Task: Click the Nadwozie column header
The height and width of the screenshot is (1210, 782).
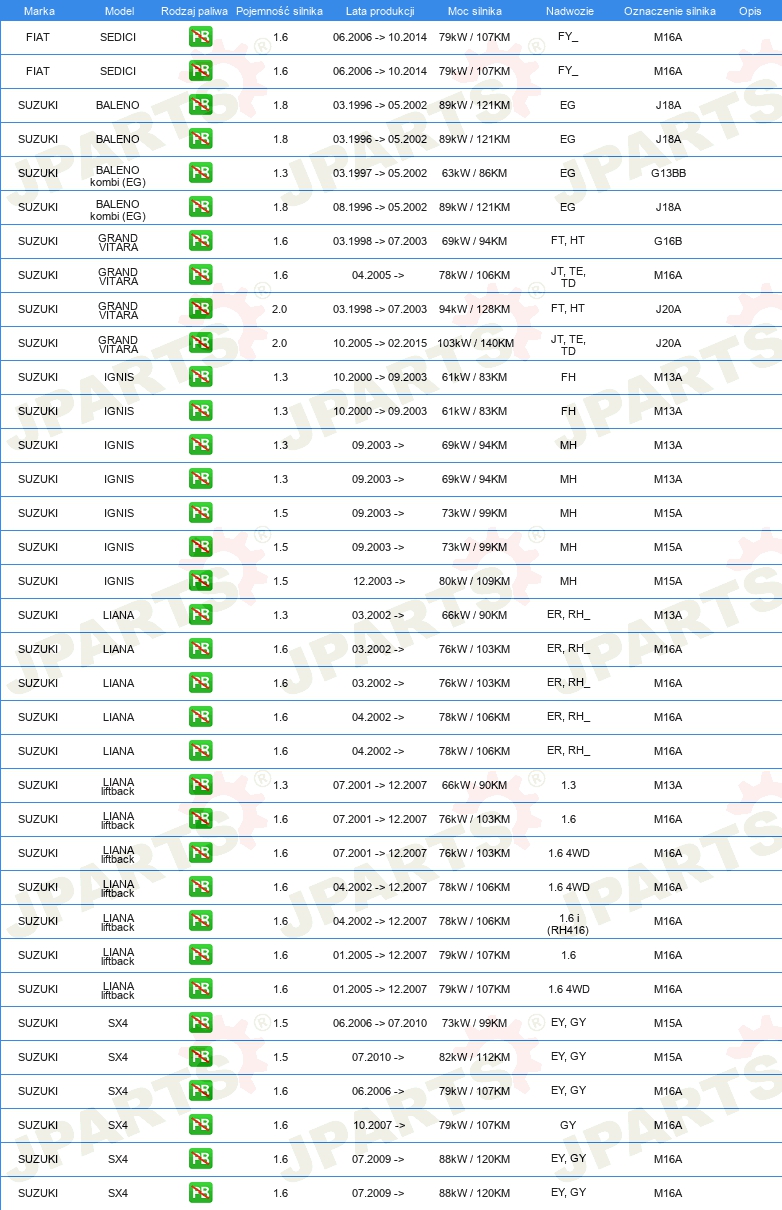Action: coord(568,11)
